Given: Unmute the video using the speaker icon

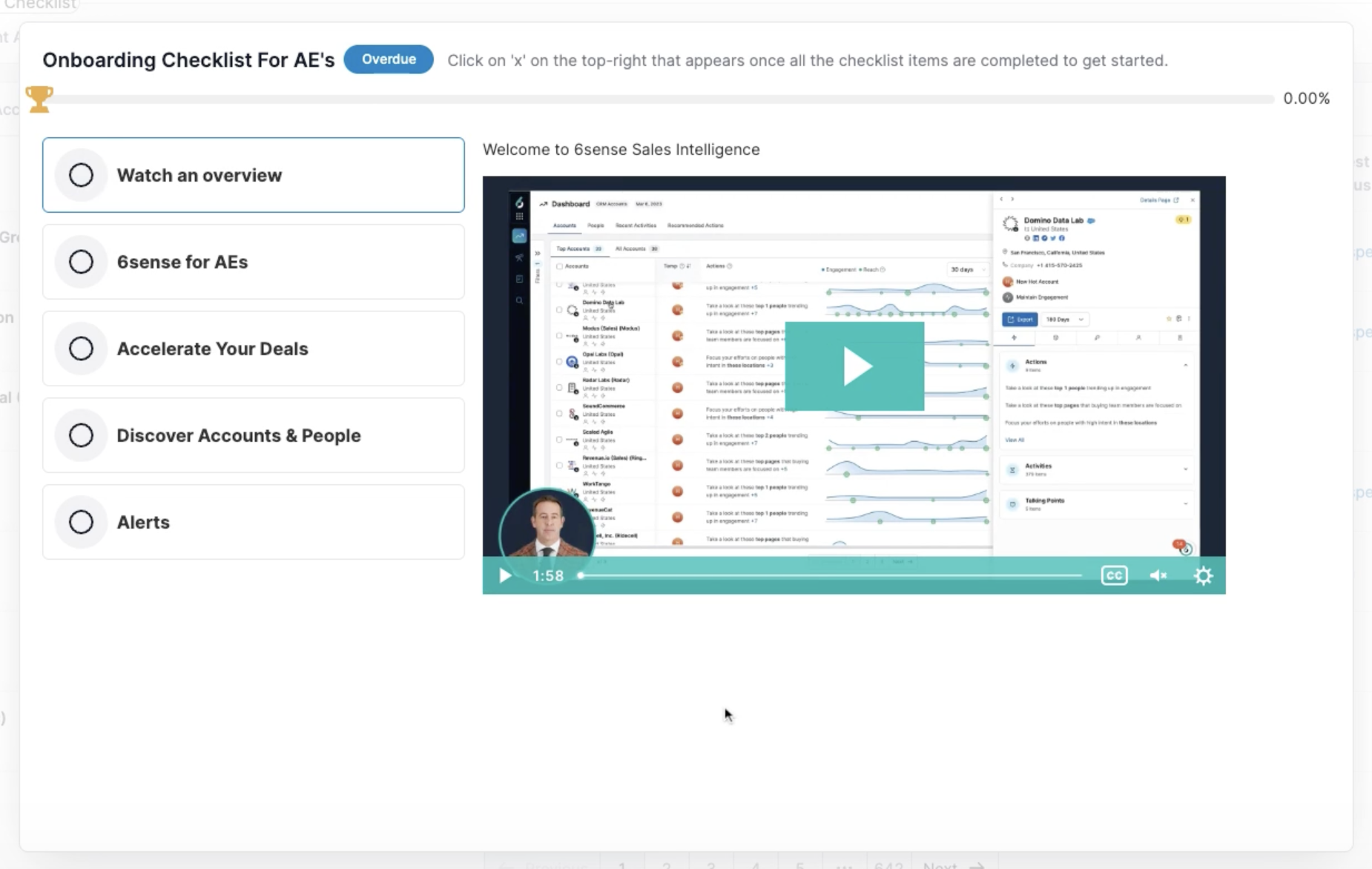Looking at the screenshot, I should coord(1158,575).
